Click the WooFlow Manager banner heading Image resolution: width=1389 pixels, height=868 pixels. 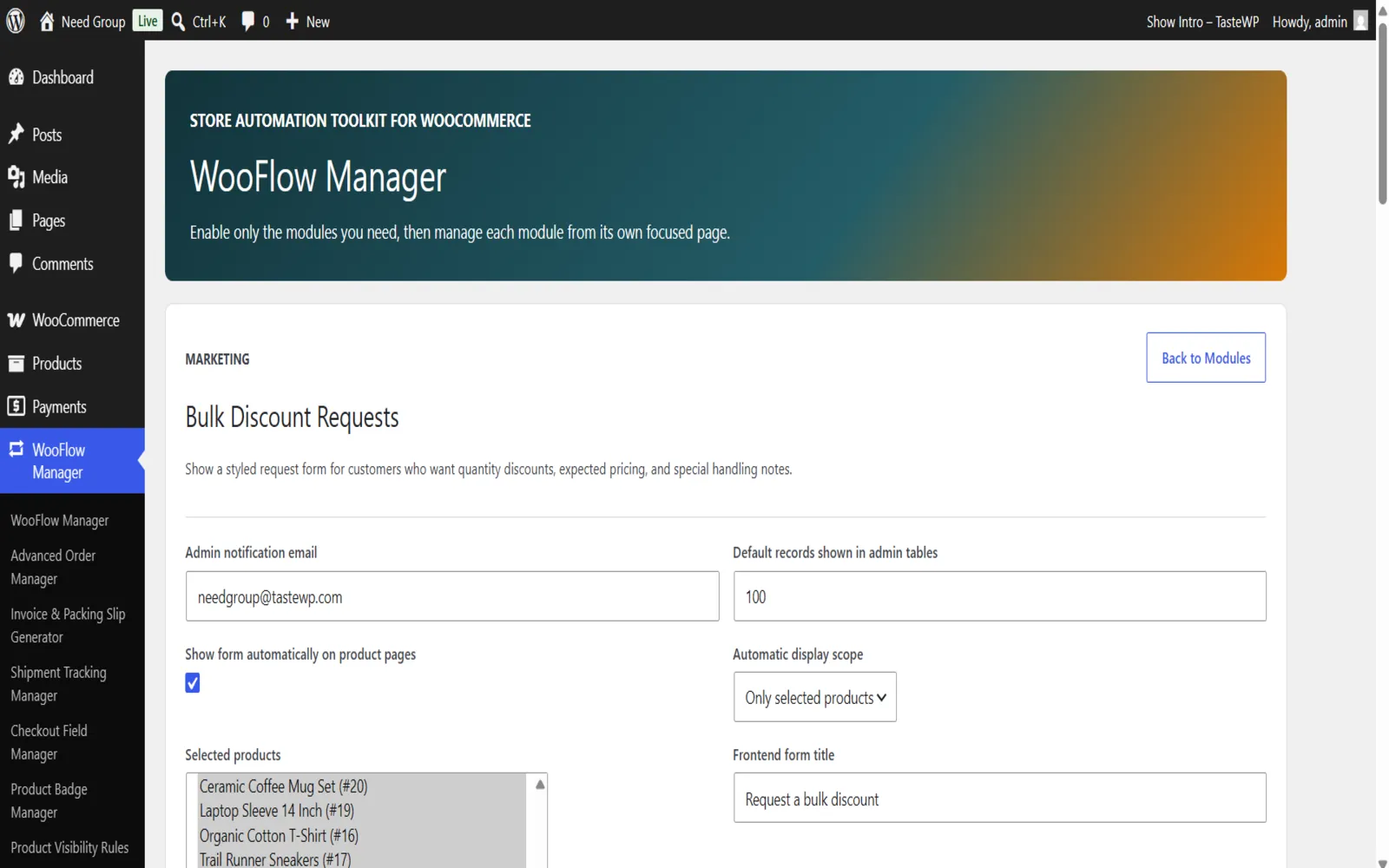[318, 177]
